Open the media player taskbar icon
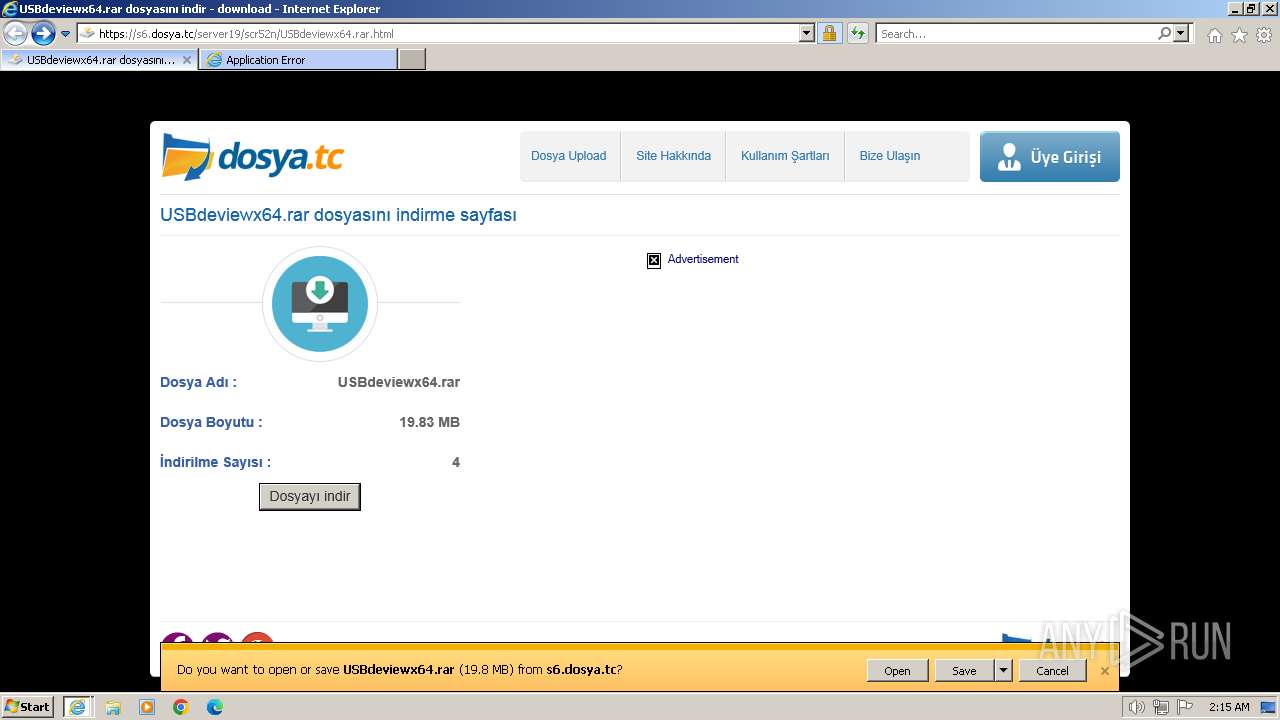The width and height of the screenshot is (1280, 720). [x=147, y=707]
